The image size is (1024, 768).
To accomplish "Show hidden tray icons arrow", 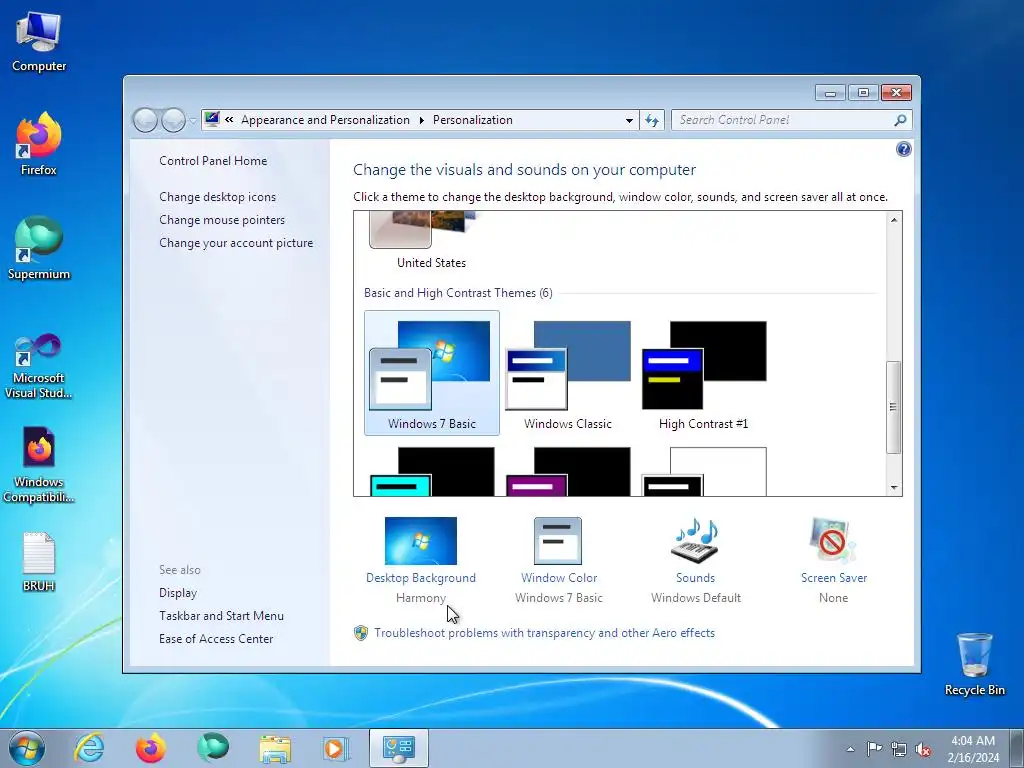I will coord(850,749).
